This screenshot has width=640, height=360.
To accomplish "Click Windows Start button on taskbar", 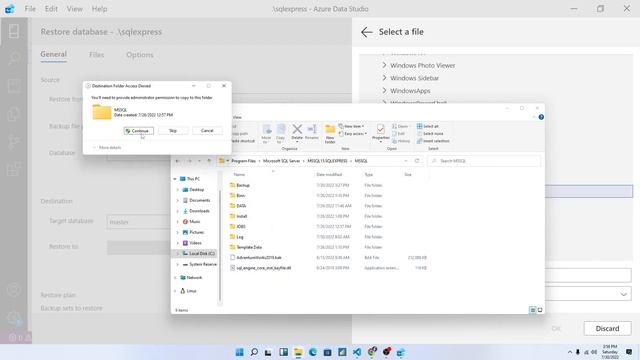I will pos(240,352).
